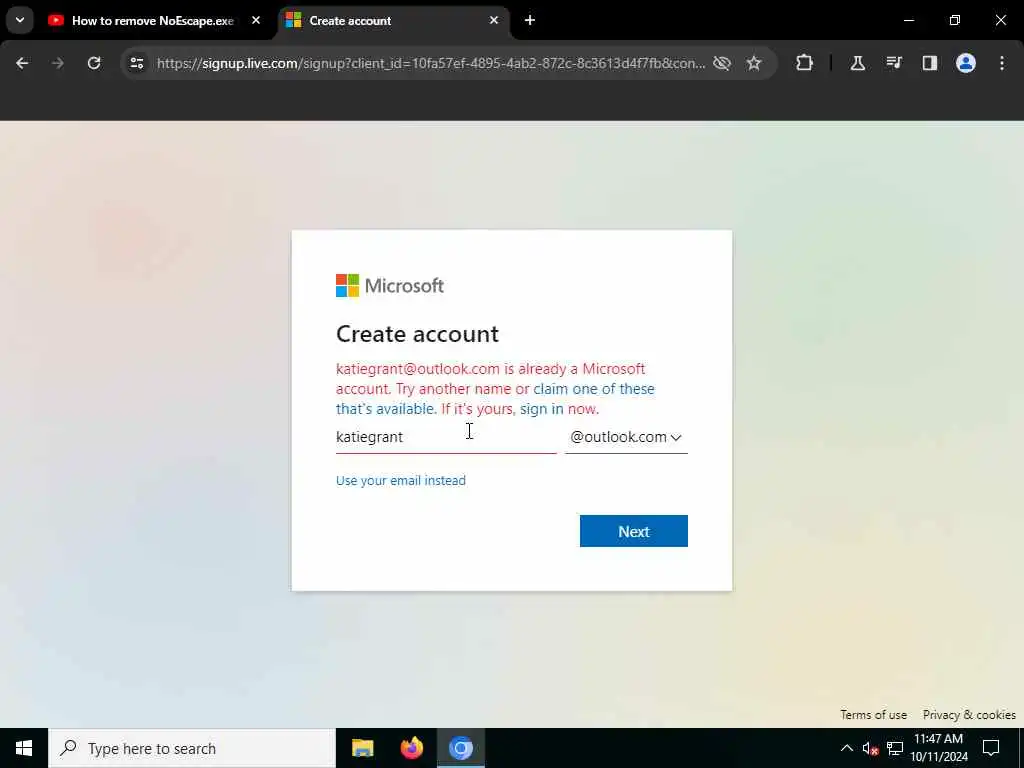This screenshot has height=768, width=1024.
Task: Click the crossed-eye tracking protection icon
Action: pyautogui.click(x=722, y=63)
